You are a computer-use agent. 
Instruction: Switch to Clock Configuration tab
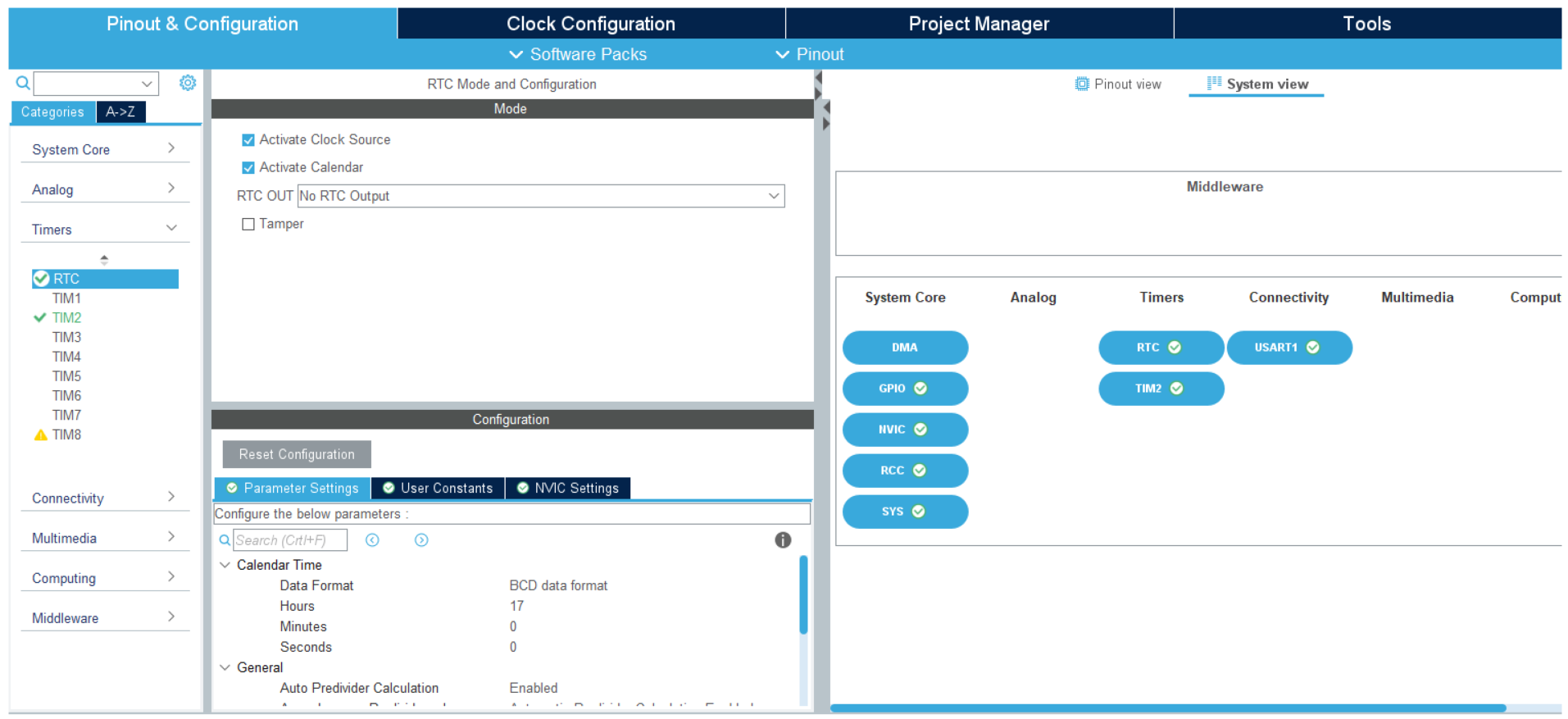pos(591,24)
